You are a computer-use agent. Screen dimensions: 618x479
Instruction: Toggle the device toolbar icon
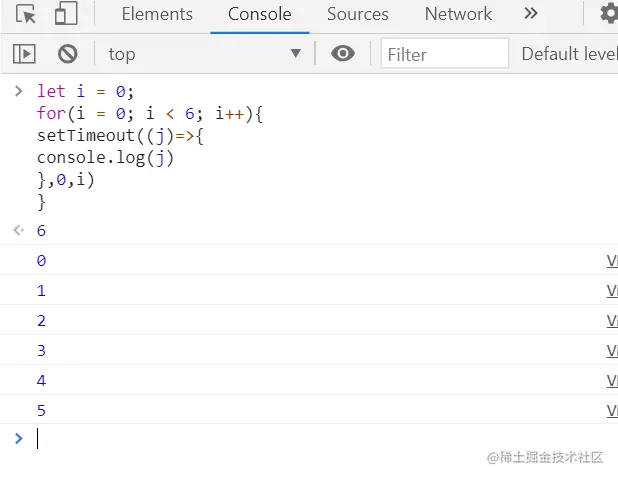(x=66, y=15)
